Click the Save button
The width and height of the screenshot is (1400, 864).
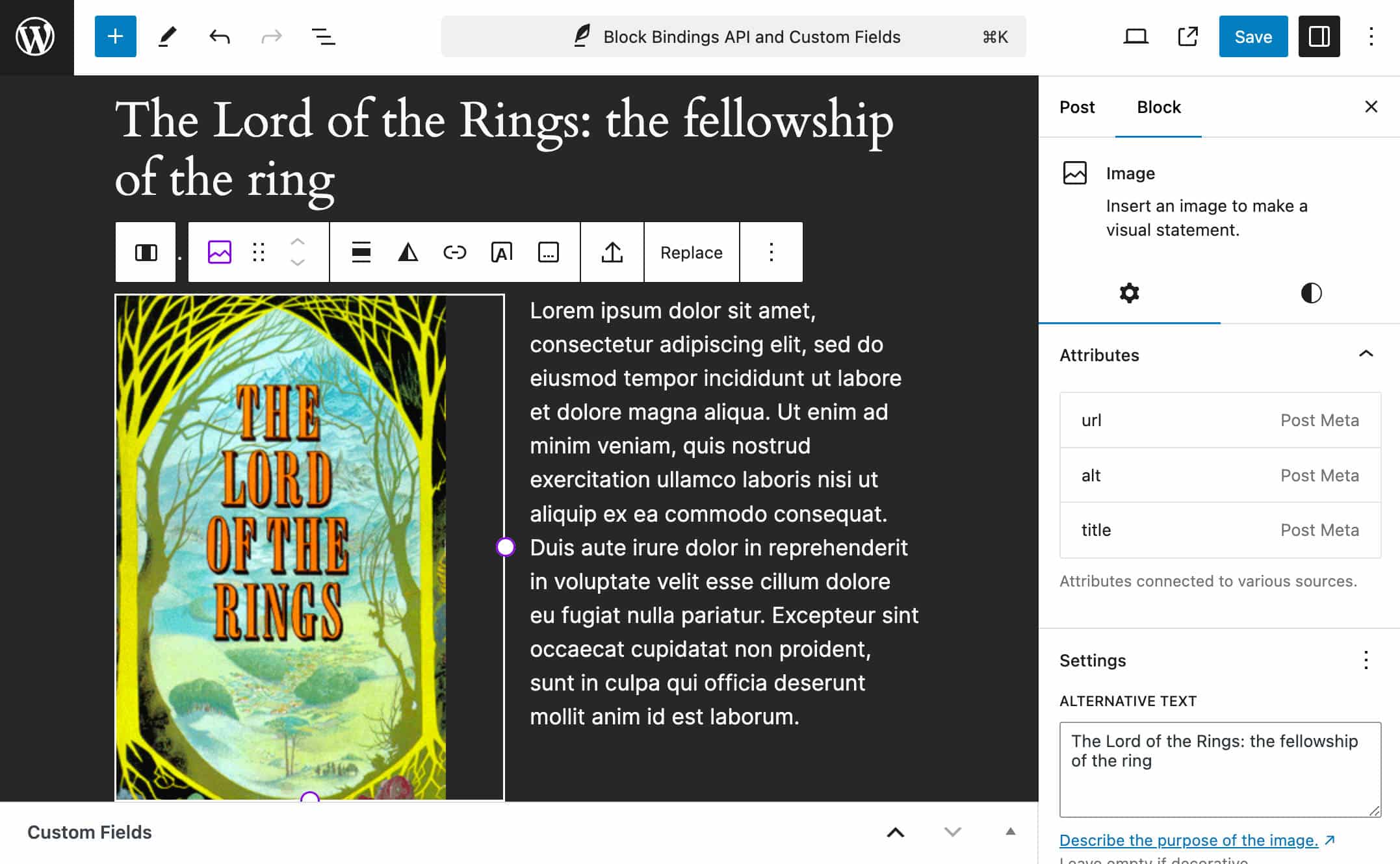(x=1252, y=36)
